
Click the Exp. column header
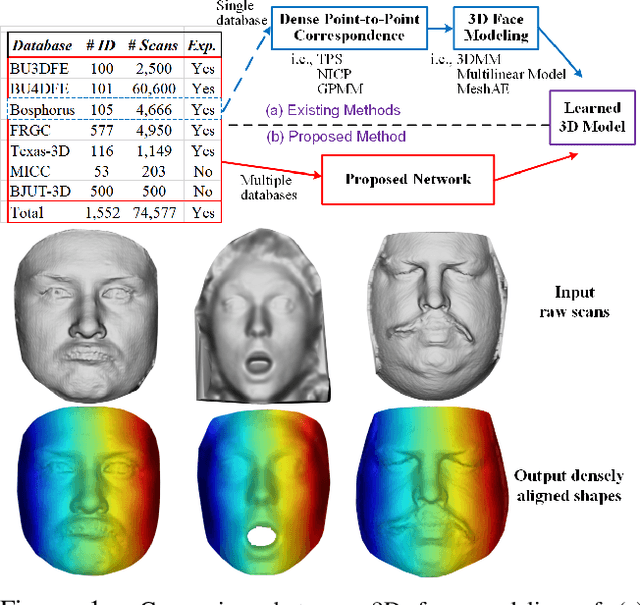(202, 46)
